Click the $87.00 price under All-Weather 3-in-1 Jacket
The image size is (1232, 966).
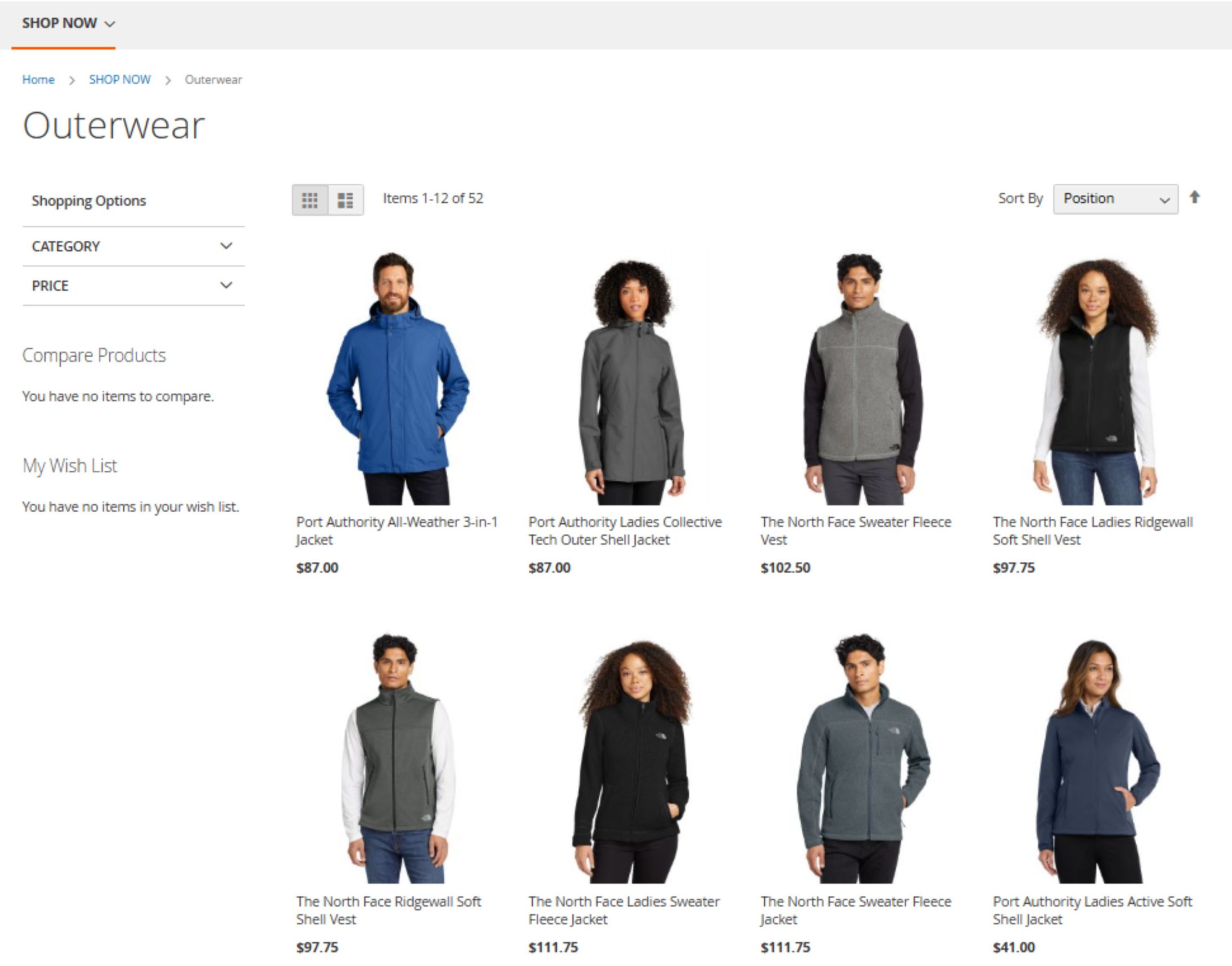tap(317, 568)
